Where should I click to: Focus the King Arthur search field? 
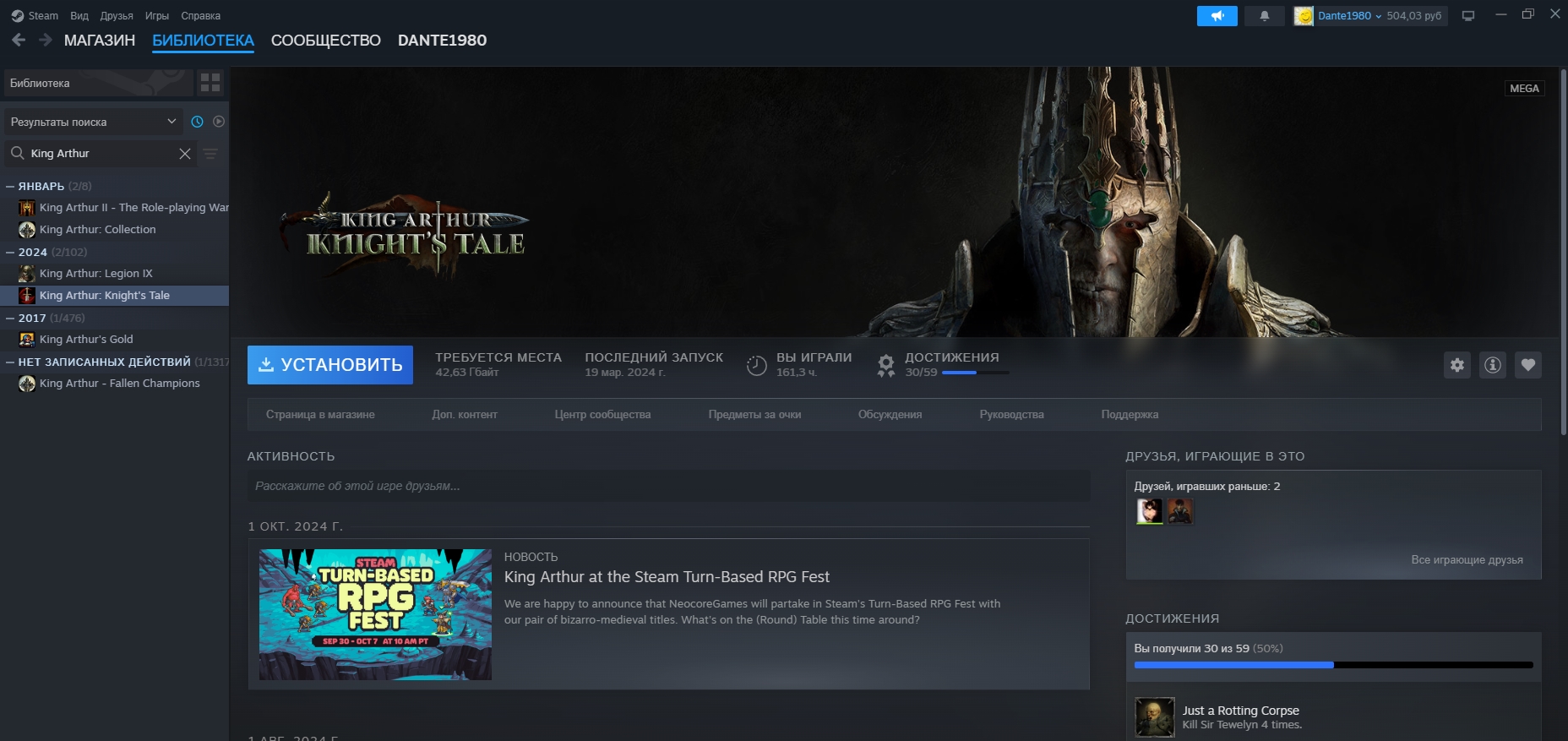(101, 154)
